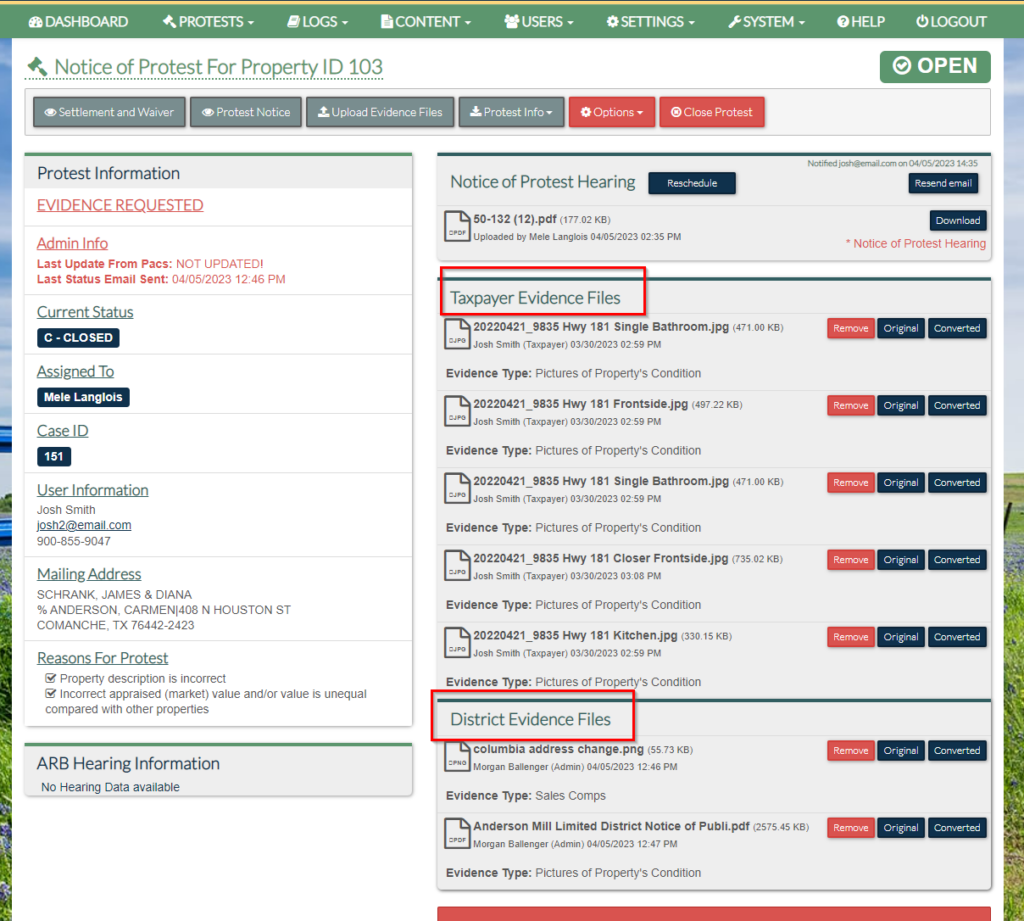This screenshot has height=921, width=1024.
Task: Click the PDF file icon for 50-132 (12).pdf
Action: (x=457, y=226)
